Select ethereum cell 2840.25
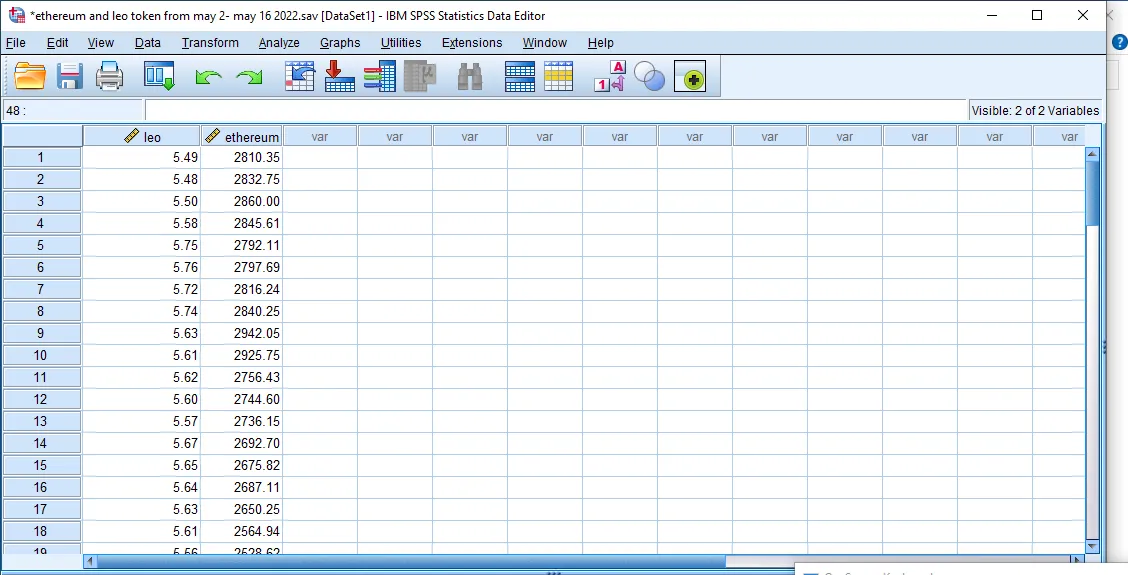 click(x=242, y=311)
